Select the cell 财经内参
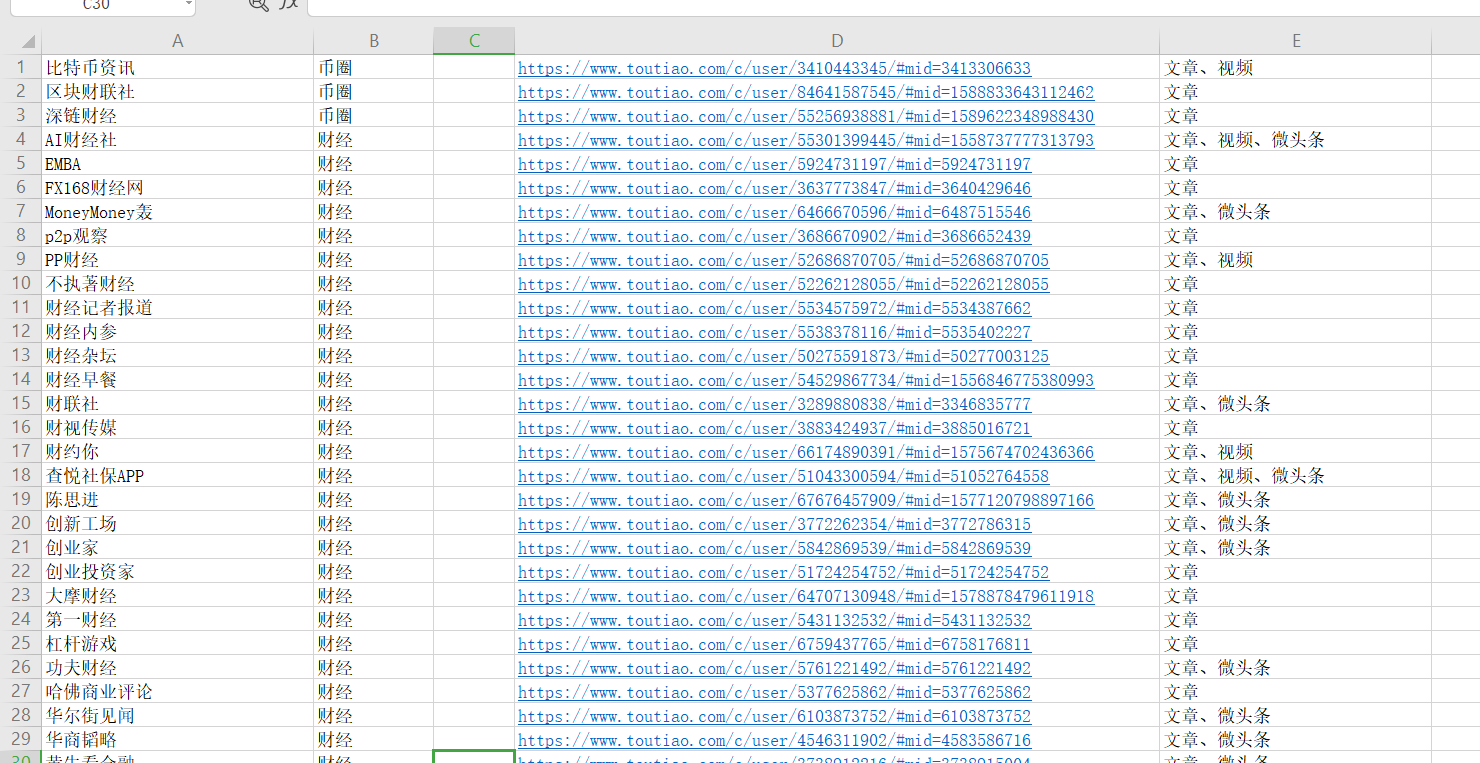1480x763 pixels. click(177, 332)
